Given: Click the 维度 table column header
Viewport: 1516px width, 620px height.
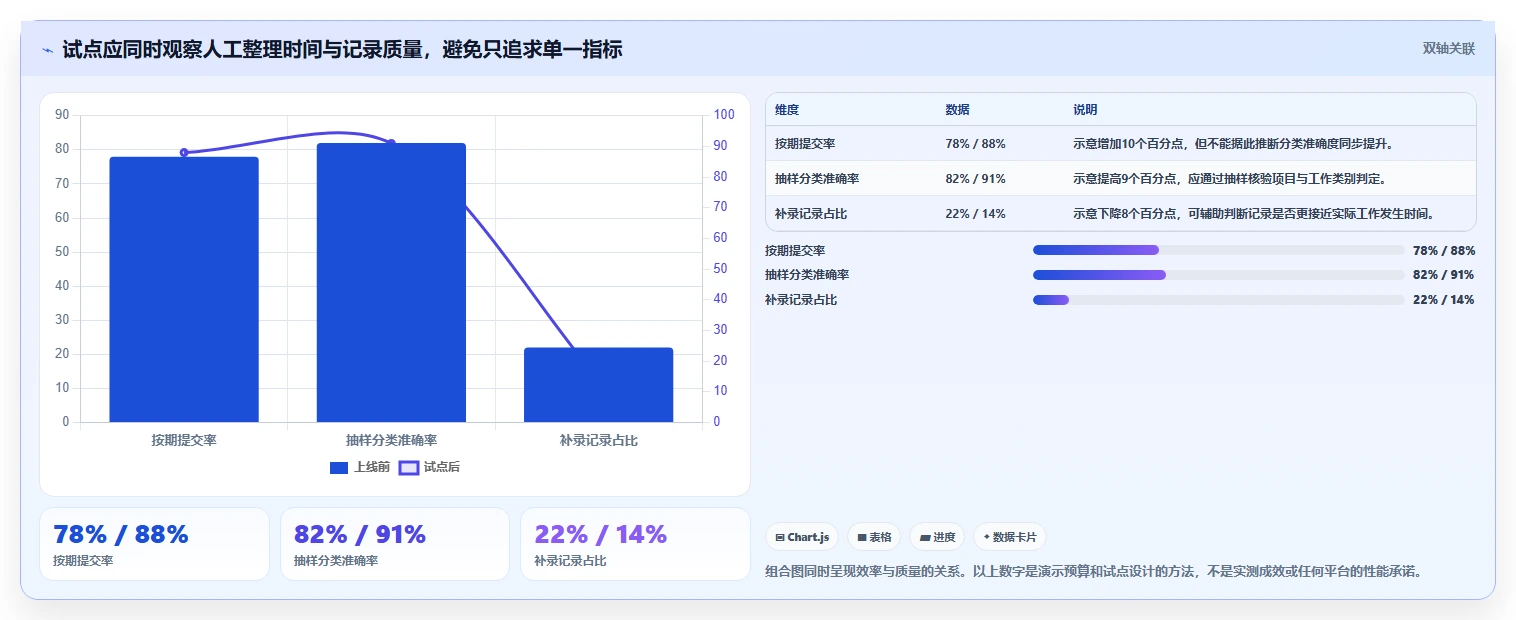Looking at the screenshot, I should pyautogui.click(x=787, y=110).
